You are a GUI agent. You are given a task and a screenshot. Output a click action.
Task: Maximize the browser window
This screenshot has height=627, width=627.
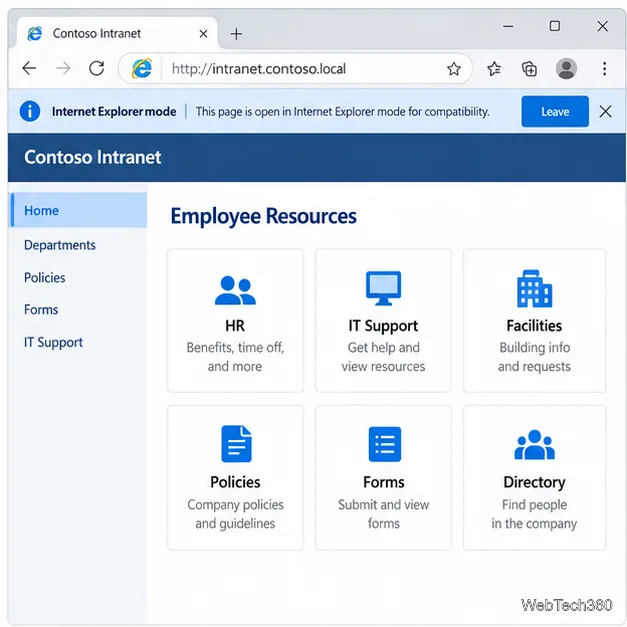[x=555, y=26]
